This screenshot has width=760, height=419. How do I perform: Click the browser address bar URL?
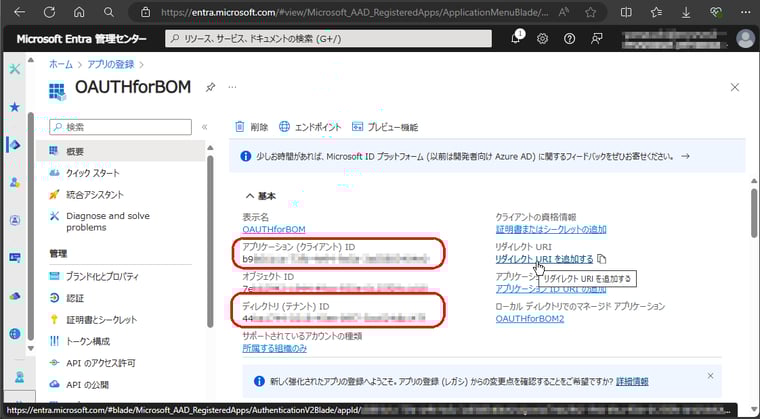tap(355, 13)
